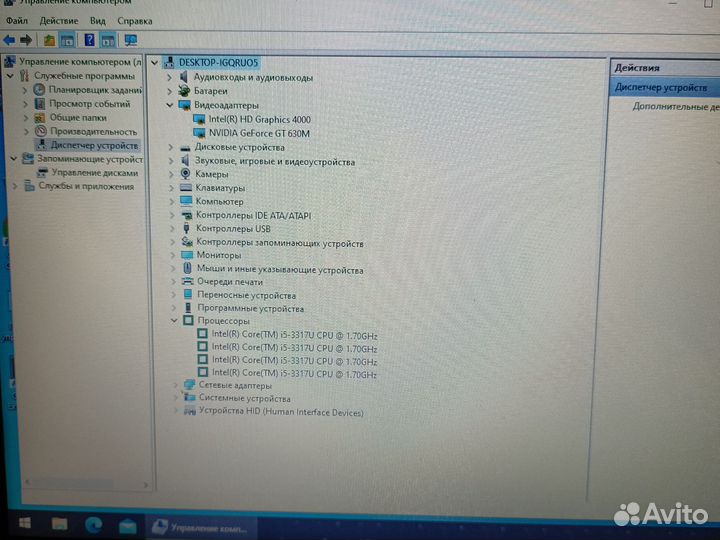Click Контроллеры запоминающих устройств icon

186,242
